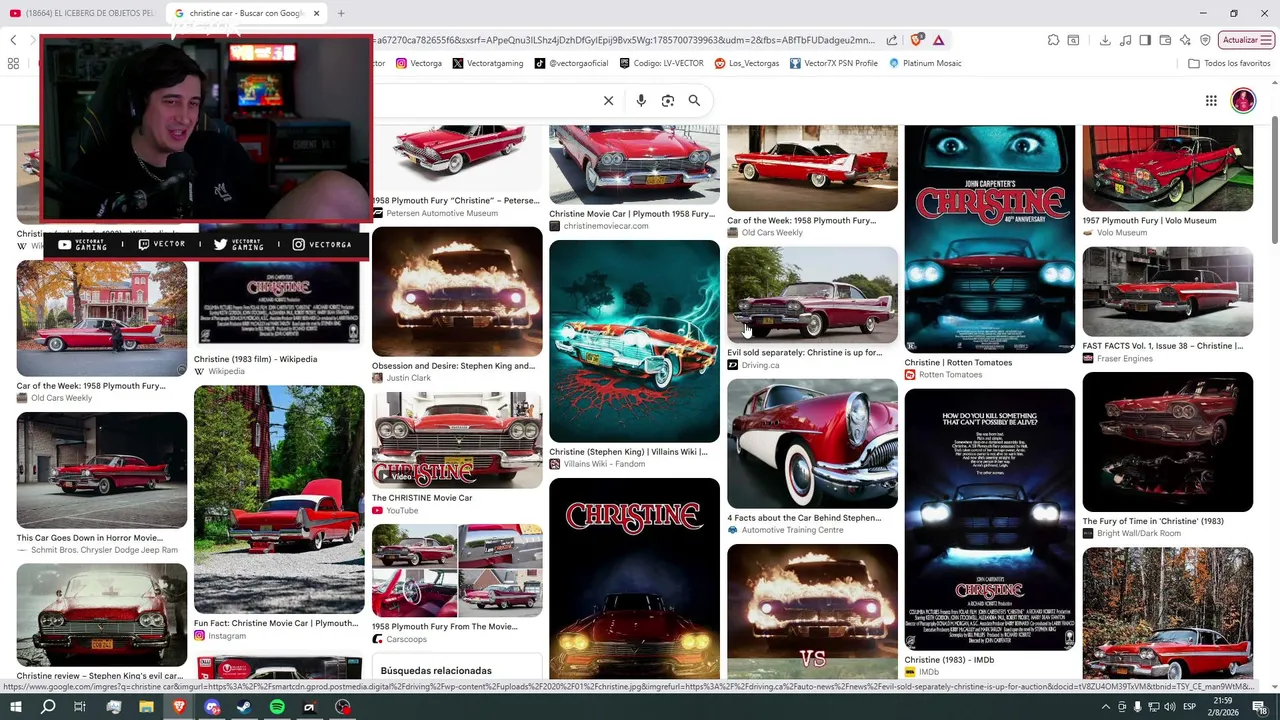1280x720 pixels.
Task: Click the address bar URL field
Action: pyautogui.click(x=625, y=40)
